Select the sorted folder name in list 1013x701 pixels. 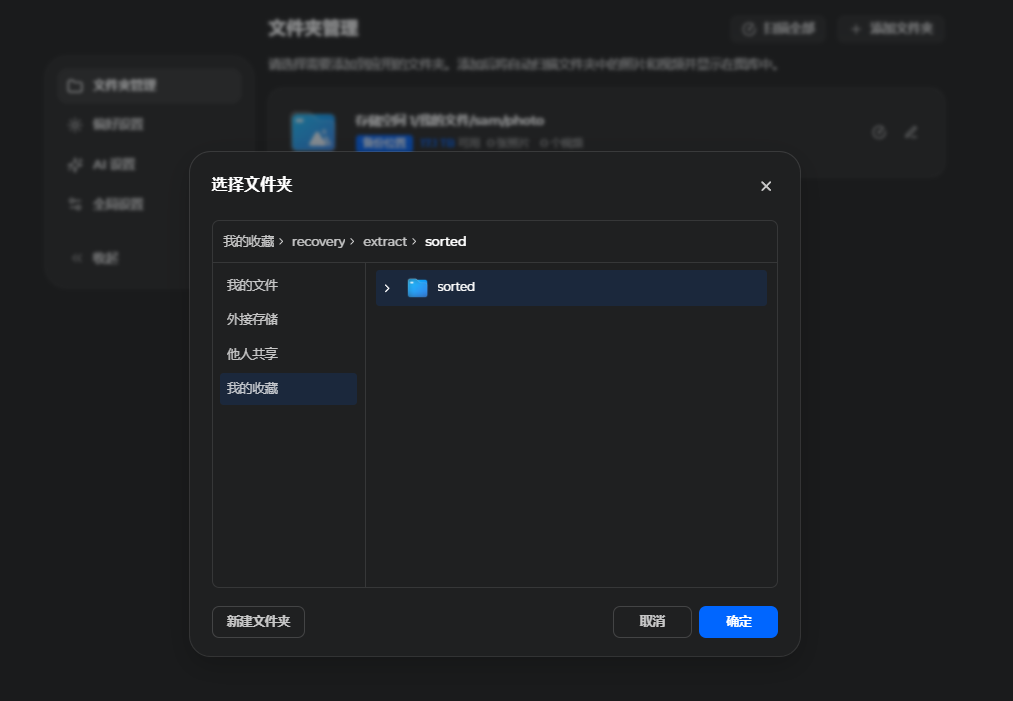[456, 287]
